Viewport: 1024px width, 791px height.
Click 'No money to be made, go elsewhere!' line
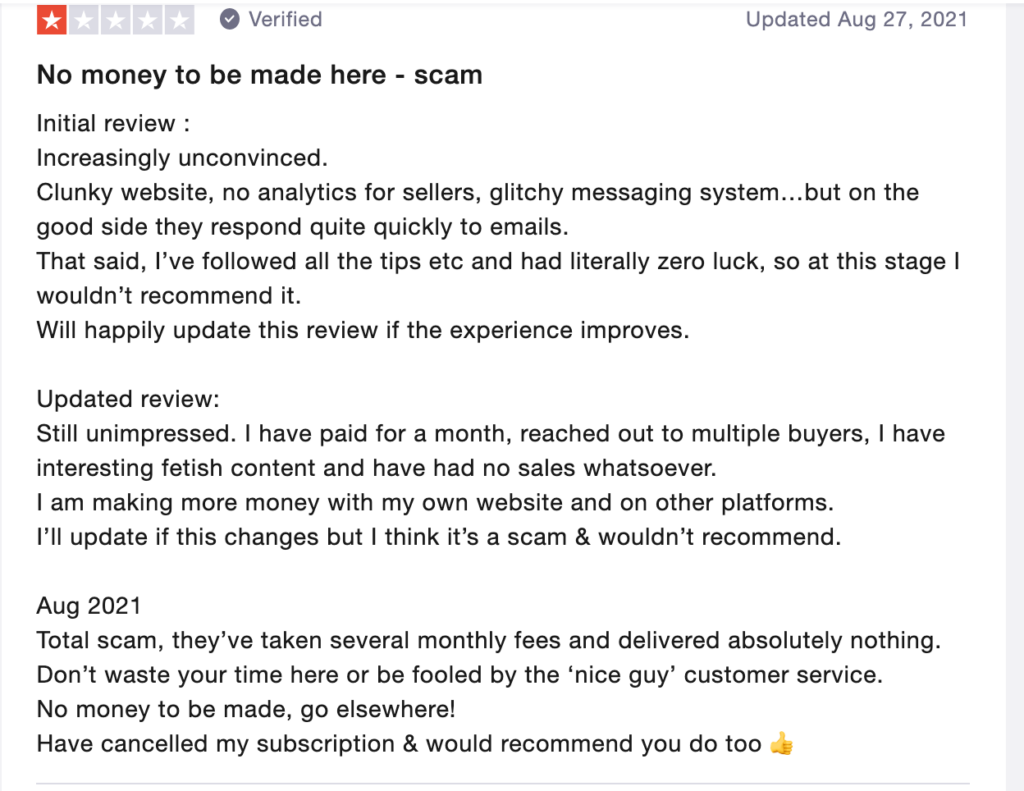tap(246, 709)
